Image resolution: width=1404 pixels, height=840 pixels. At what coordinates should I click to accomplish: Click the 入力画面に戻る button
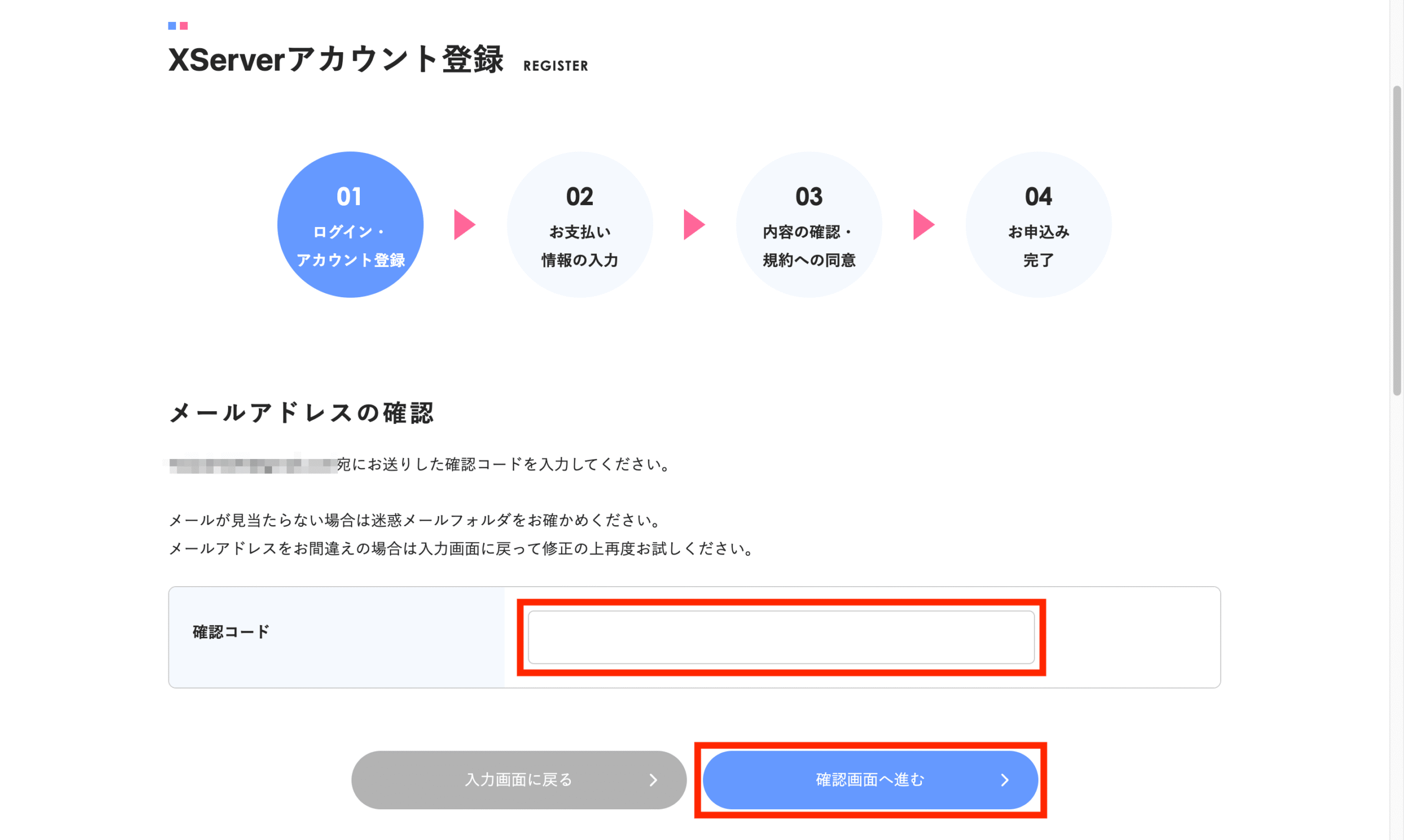[519, 780]
